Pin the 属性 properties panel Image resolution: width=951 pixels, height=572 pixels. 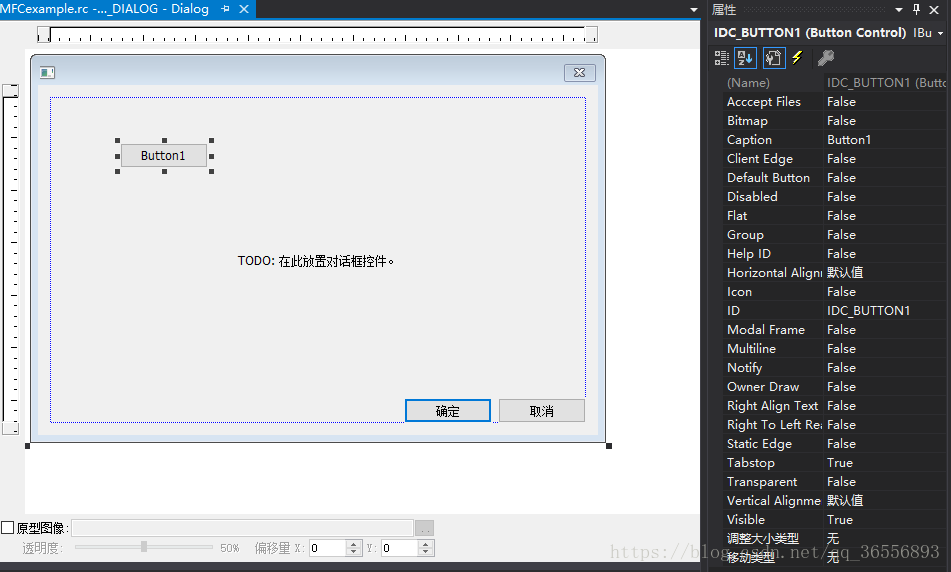click(916, 9)
